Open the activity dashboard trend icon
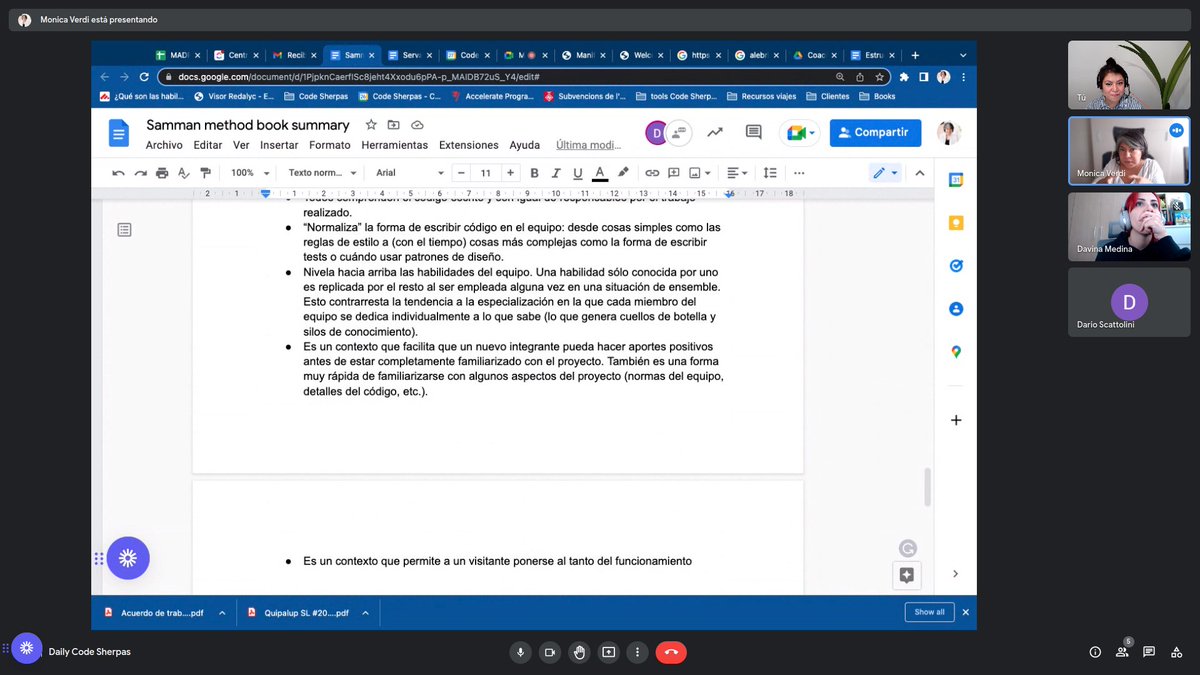The width and height of the screenshot is (1200, 675). click(715, 132)
